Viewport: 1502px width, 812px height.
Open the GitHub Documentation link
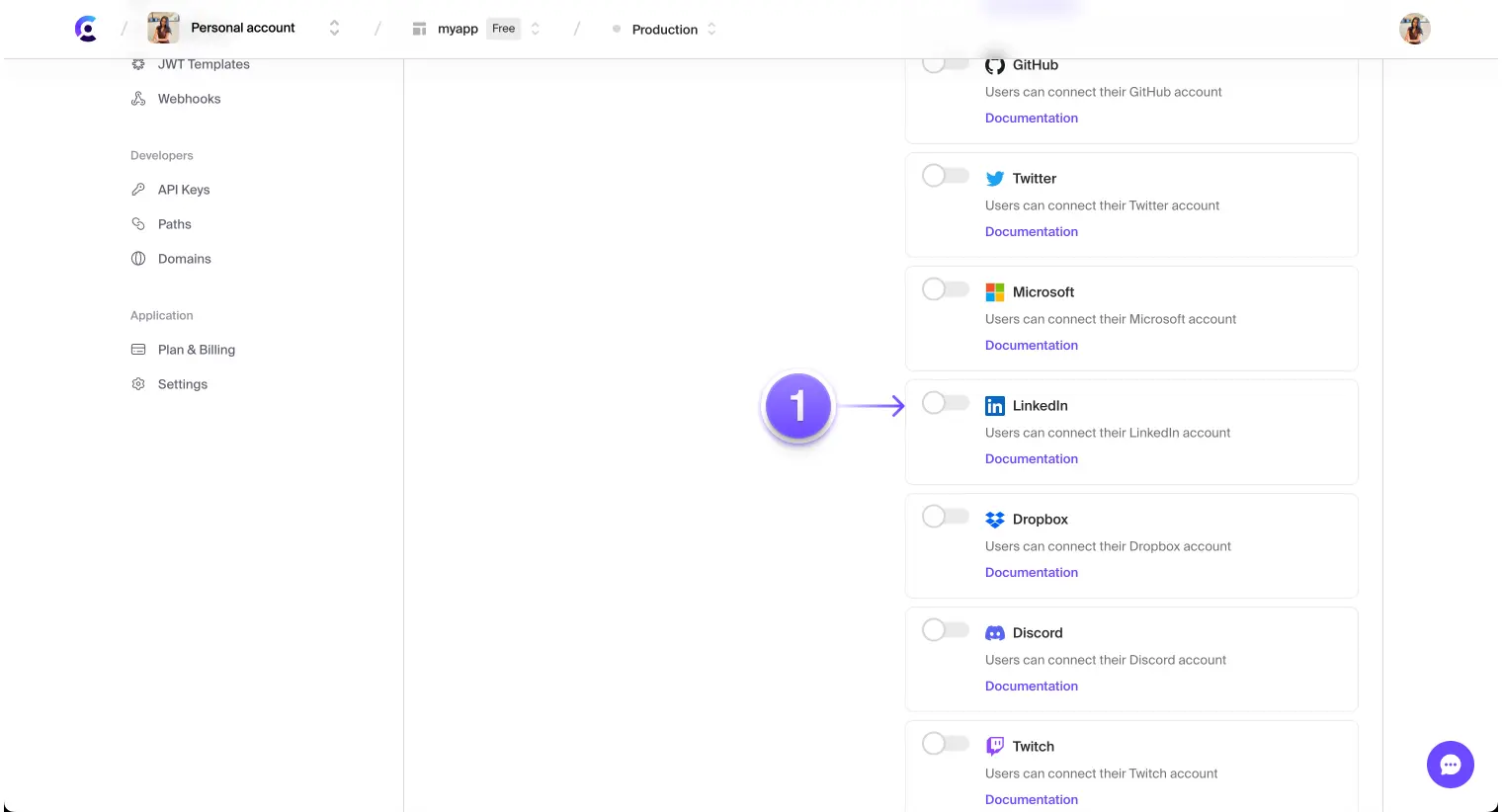point(1031,118)
